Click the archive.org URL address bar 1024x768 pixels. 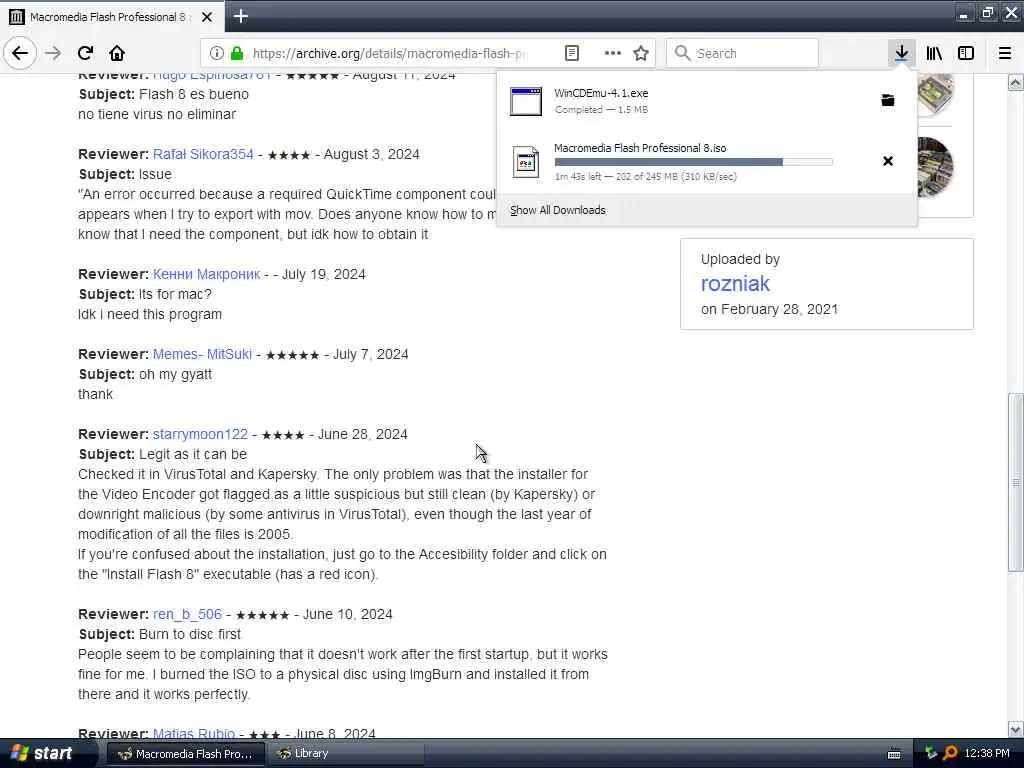tap(388, 53)
